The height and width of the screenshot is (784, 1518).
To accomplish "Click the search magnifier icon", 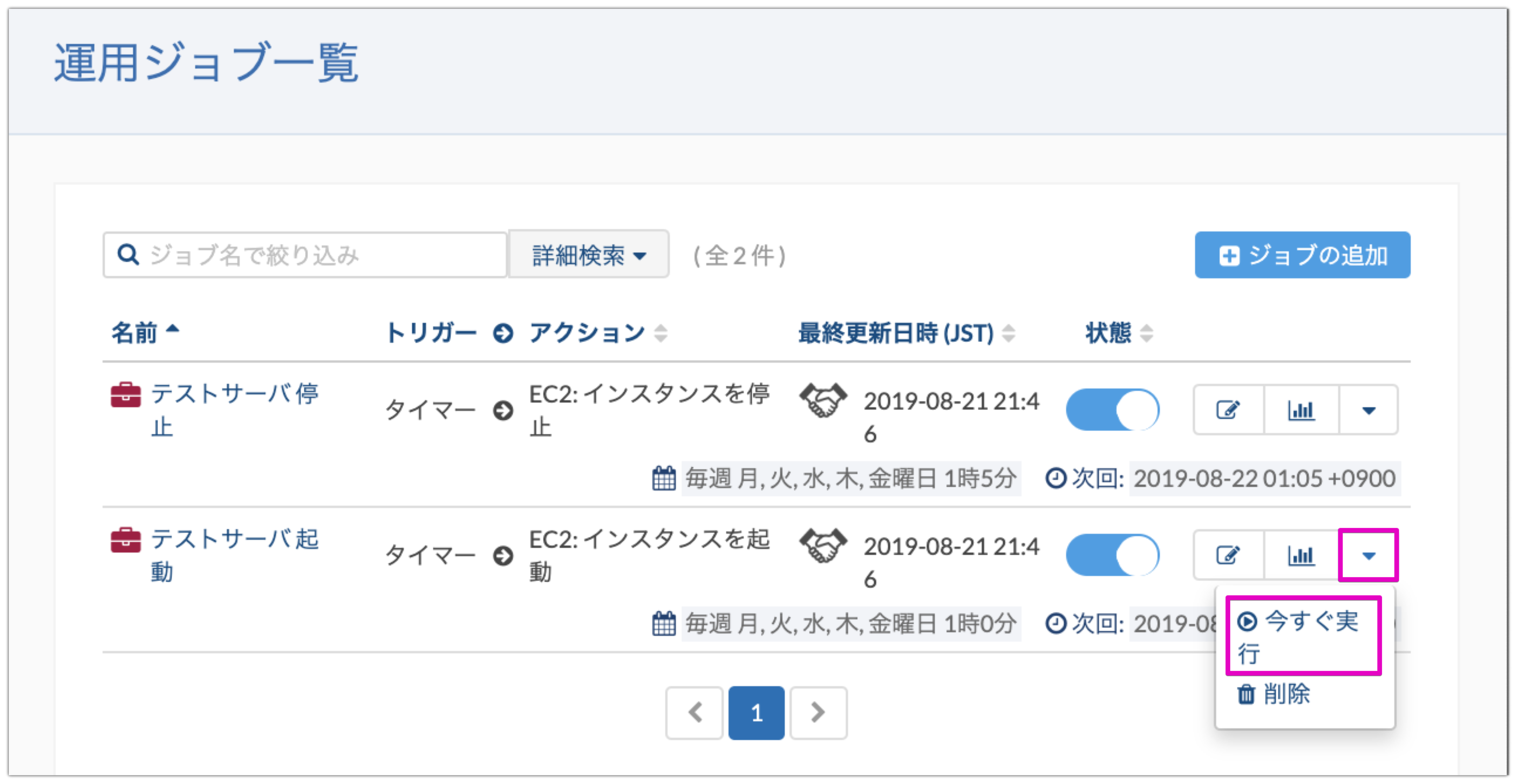I will (x=128, y=255).
